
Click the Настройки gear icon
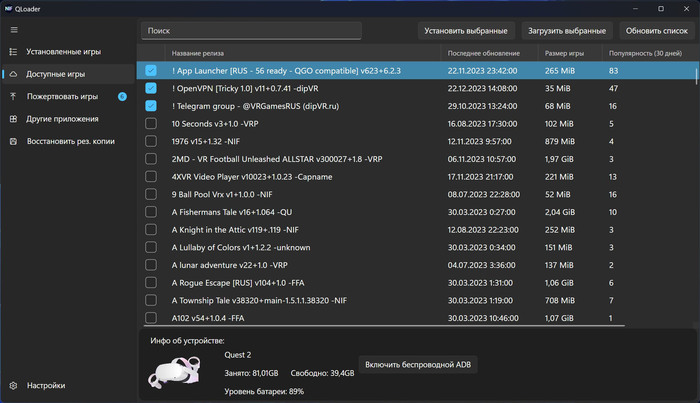tap(13, 386)
